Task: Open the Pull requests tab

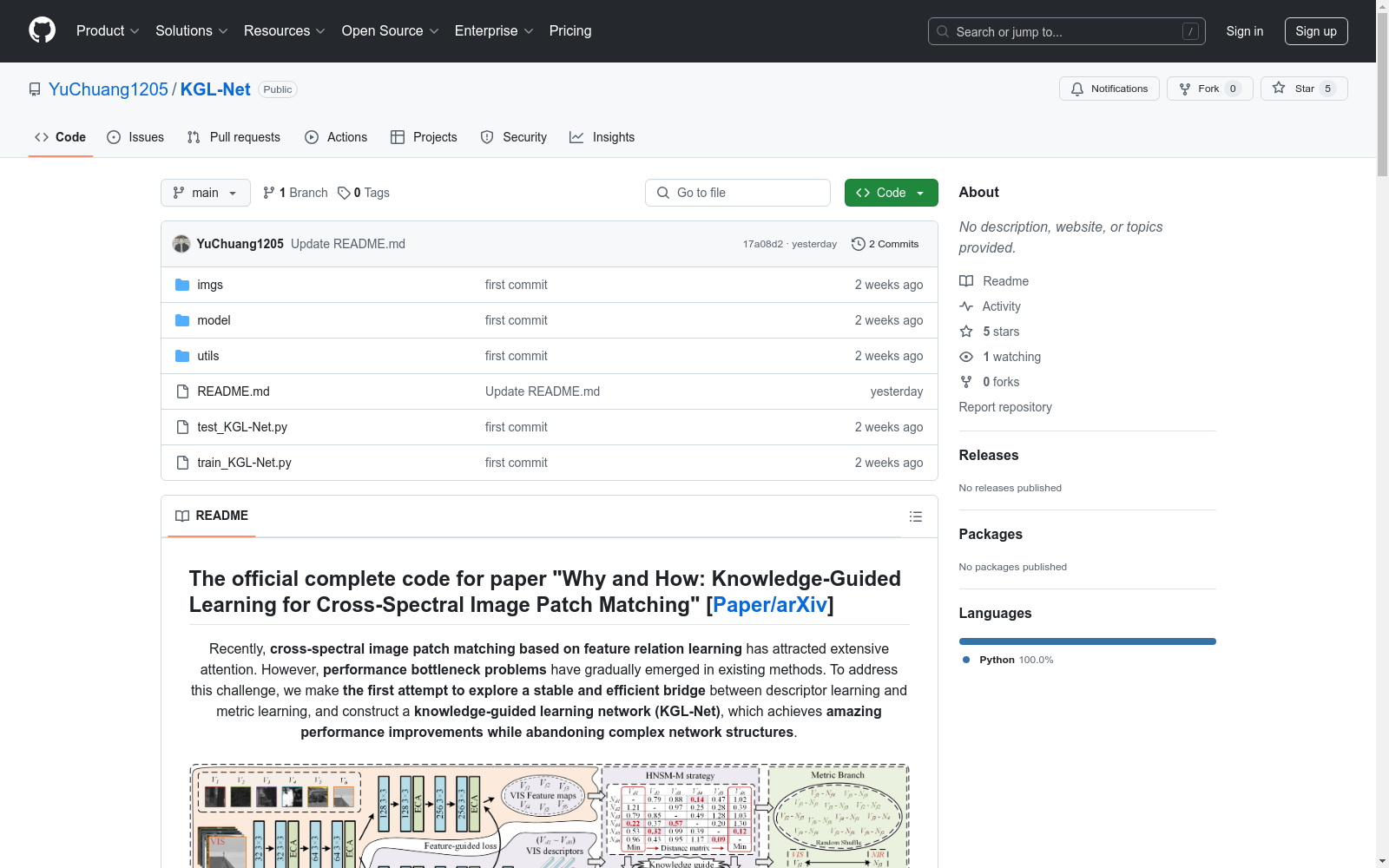Action: (x=234, y=137)
